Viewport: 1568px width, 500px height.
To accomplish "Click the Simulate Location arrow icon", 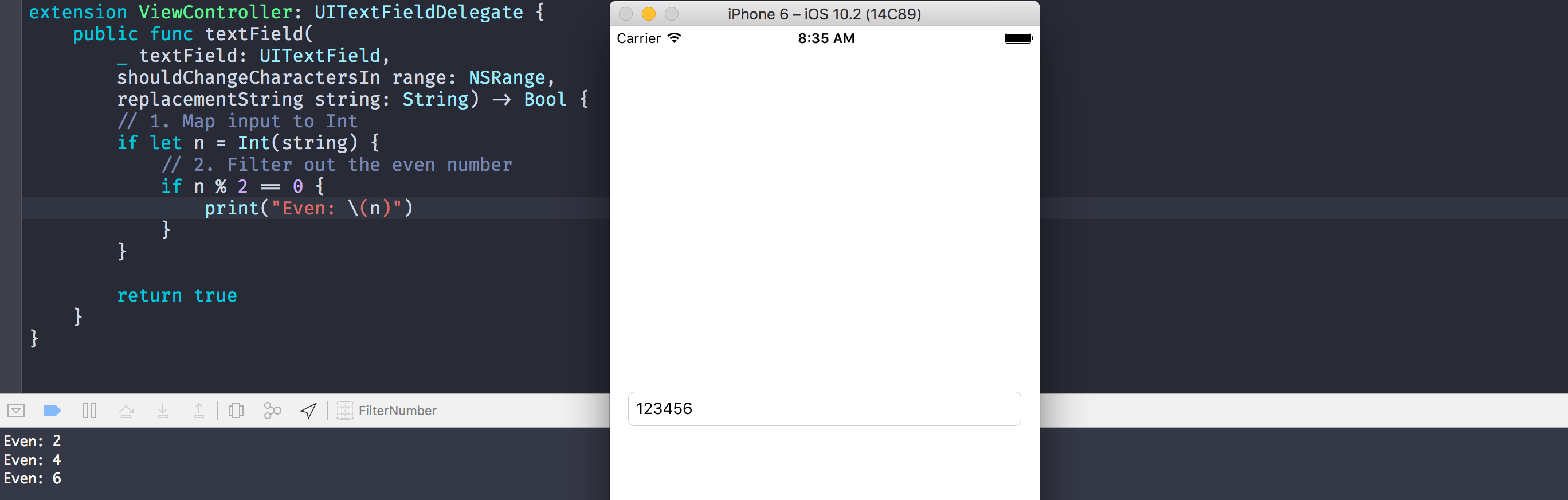I will 308,411.
